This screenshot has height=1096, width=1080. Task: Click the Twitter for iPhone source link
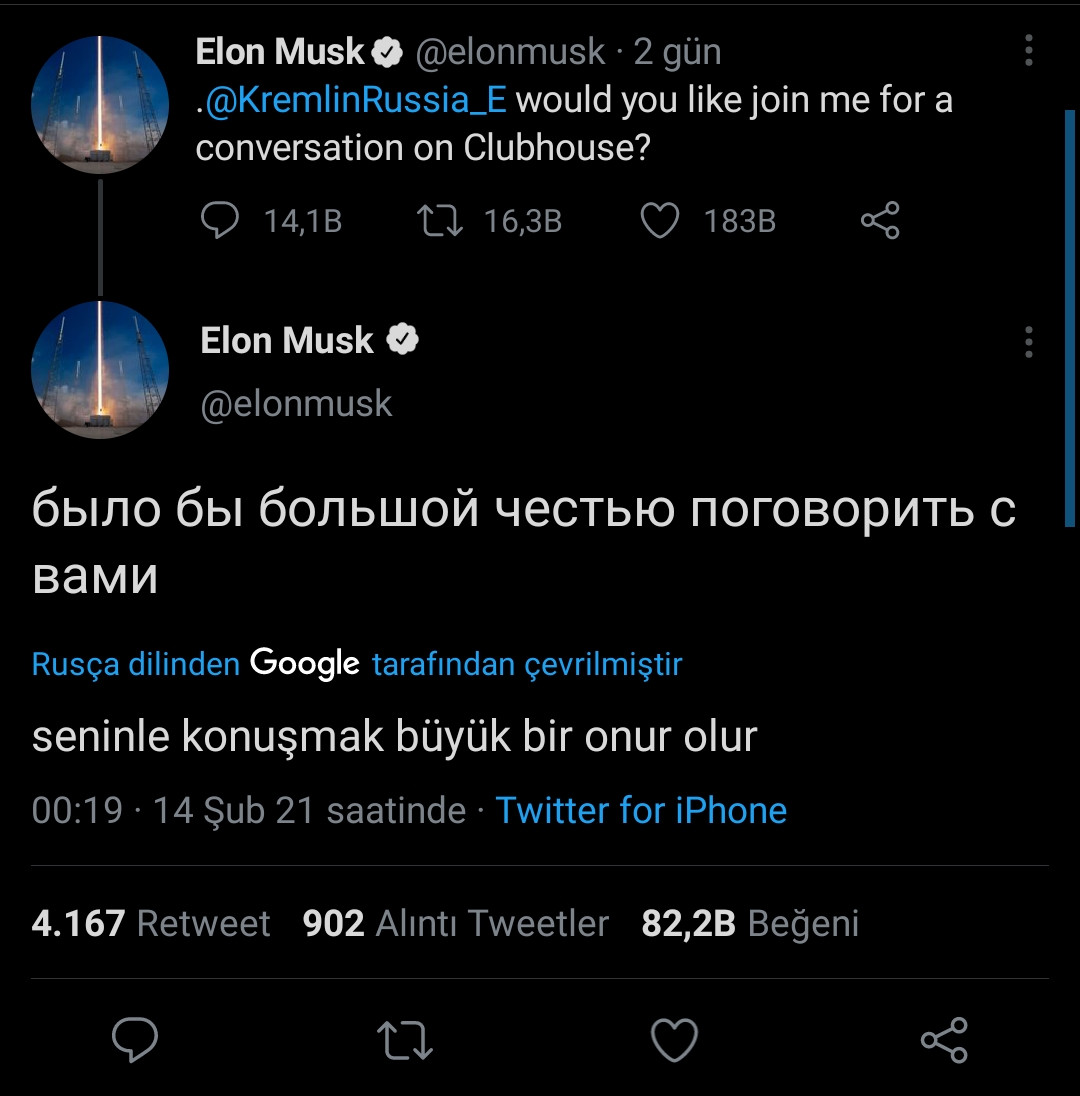[x=643, y=810]
